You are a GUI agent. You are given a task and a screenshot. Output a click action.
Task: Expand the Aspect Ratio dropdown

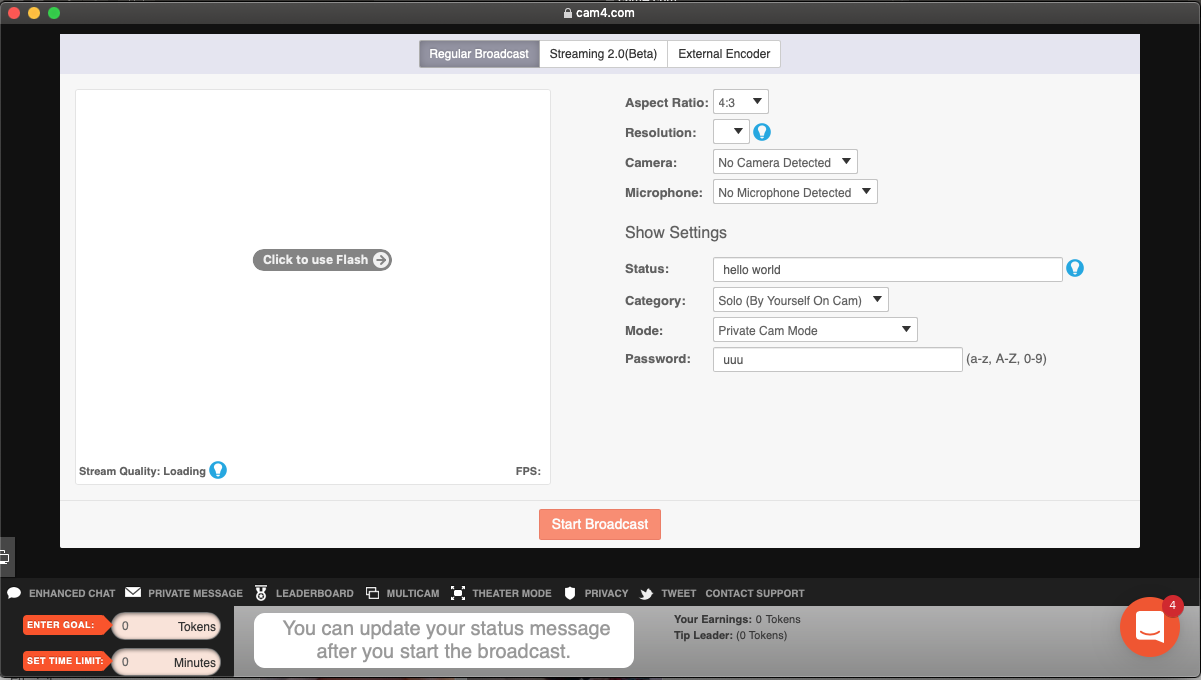[740, 102]
